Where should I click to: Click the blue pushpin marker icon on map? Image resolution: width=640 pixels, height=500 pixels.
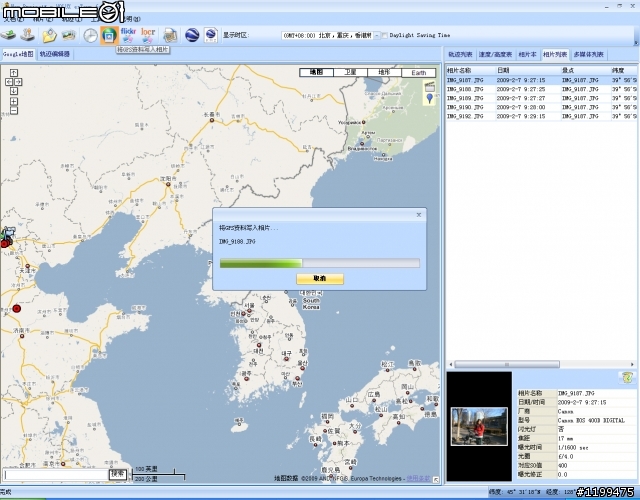coord(429,98)
